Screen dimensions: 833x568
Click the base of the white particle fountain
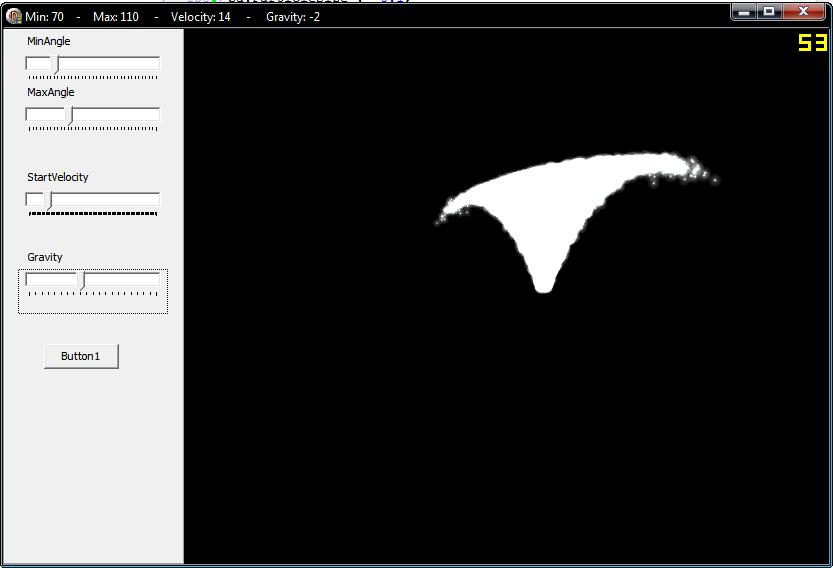543,286
